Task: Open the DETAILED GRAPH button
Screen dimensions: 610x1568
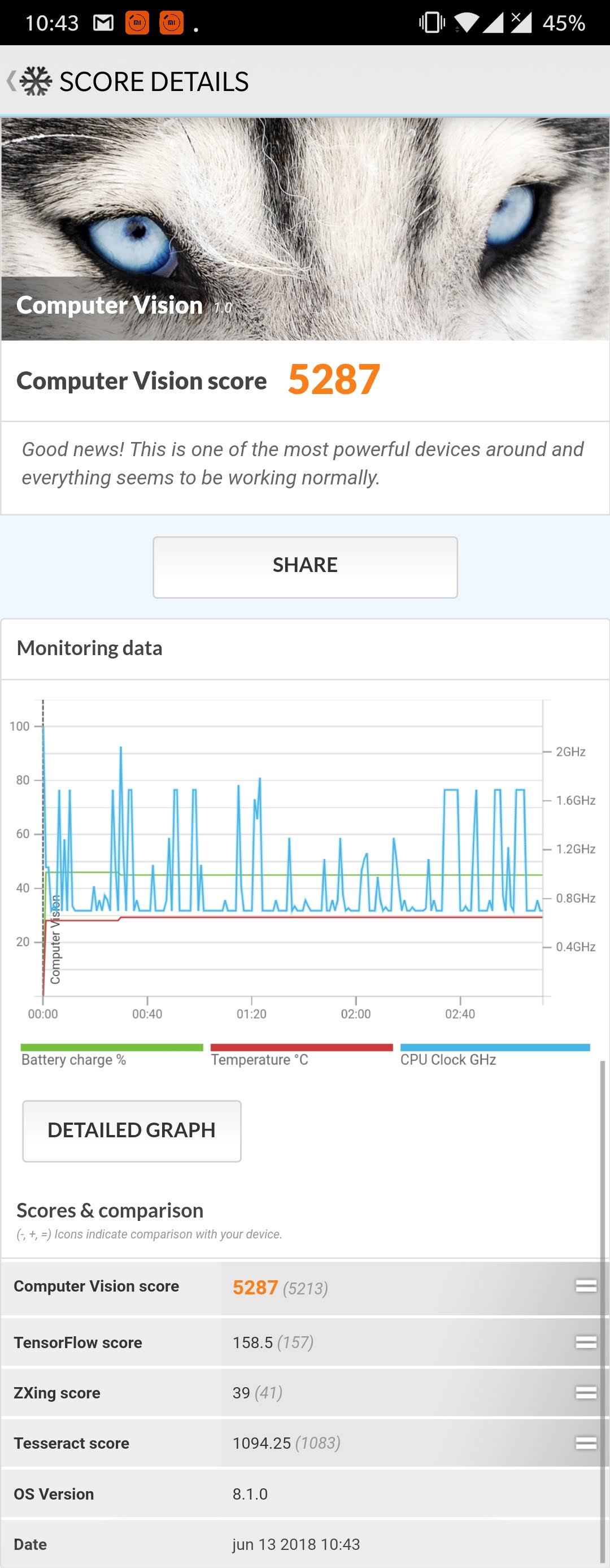Action: coord(132,1130)
